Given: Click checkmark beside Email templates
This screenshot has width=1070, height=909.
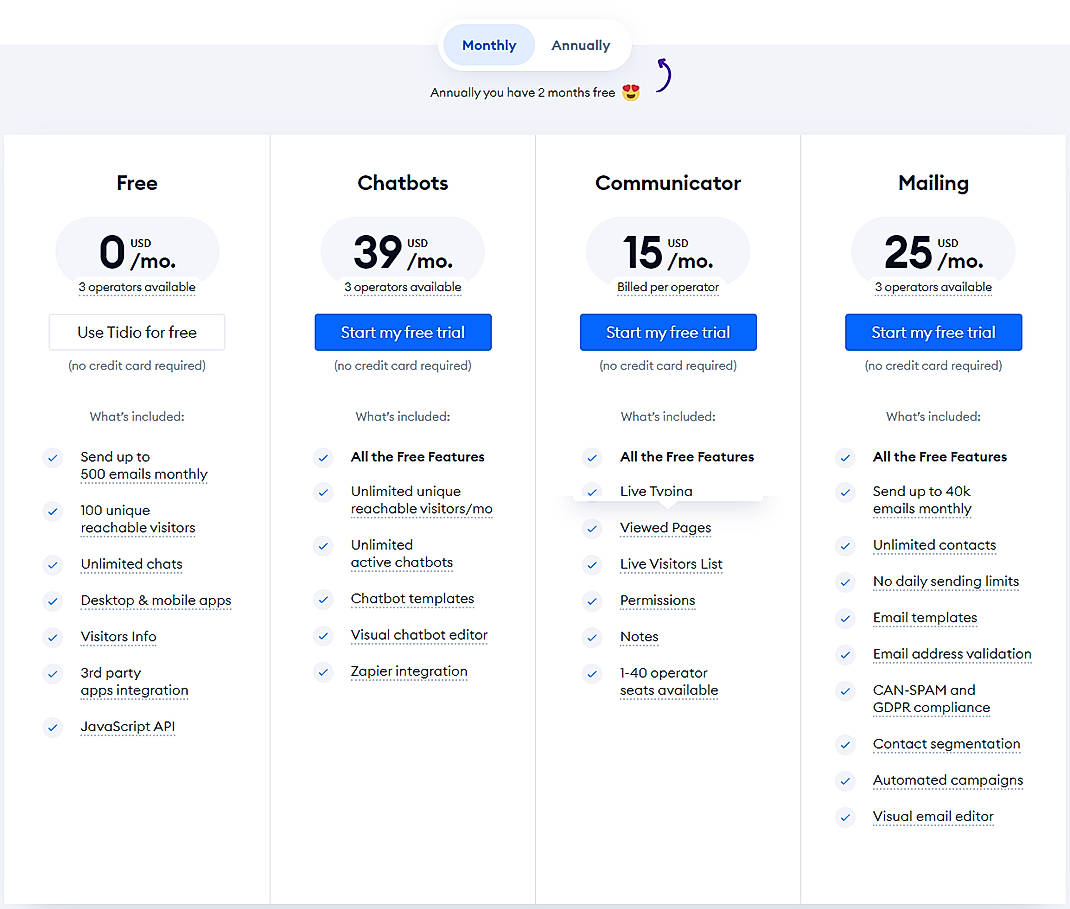Looking at the screenshot, I should [x=845, y=618].
